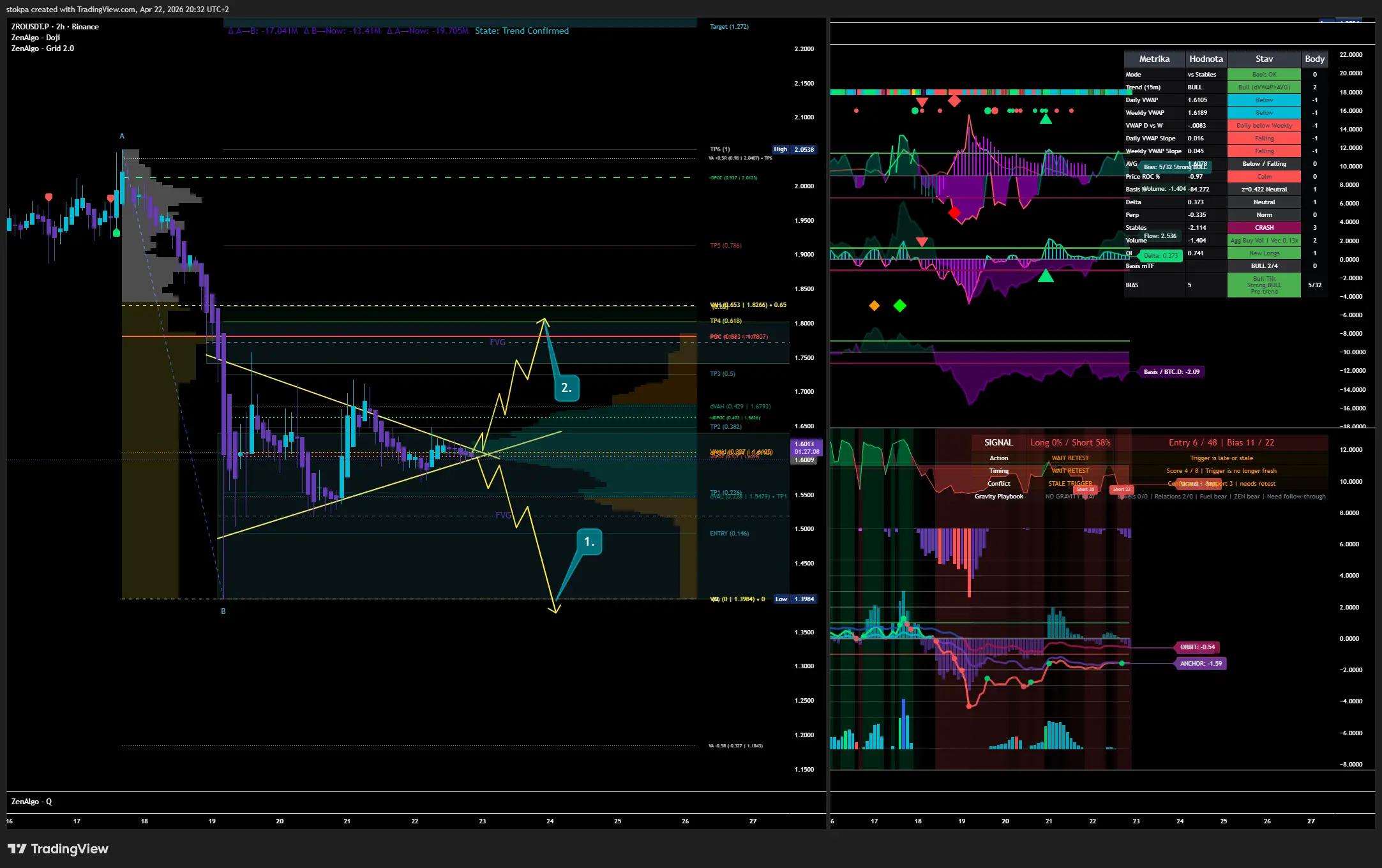Click the purple CRASH status cell
This screenshot has width=1382, height=868.
click(1263, 228)
